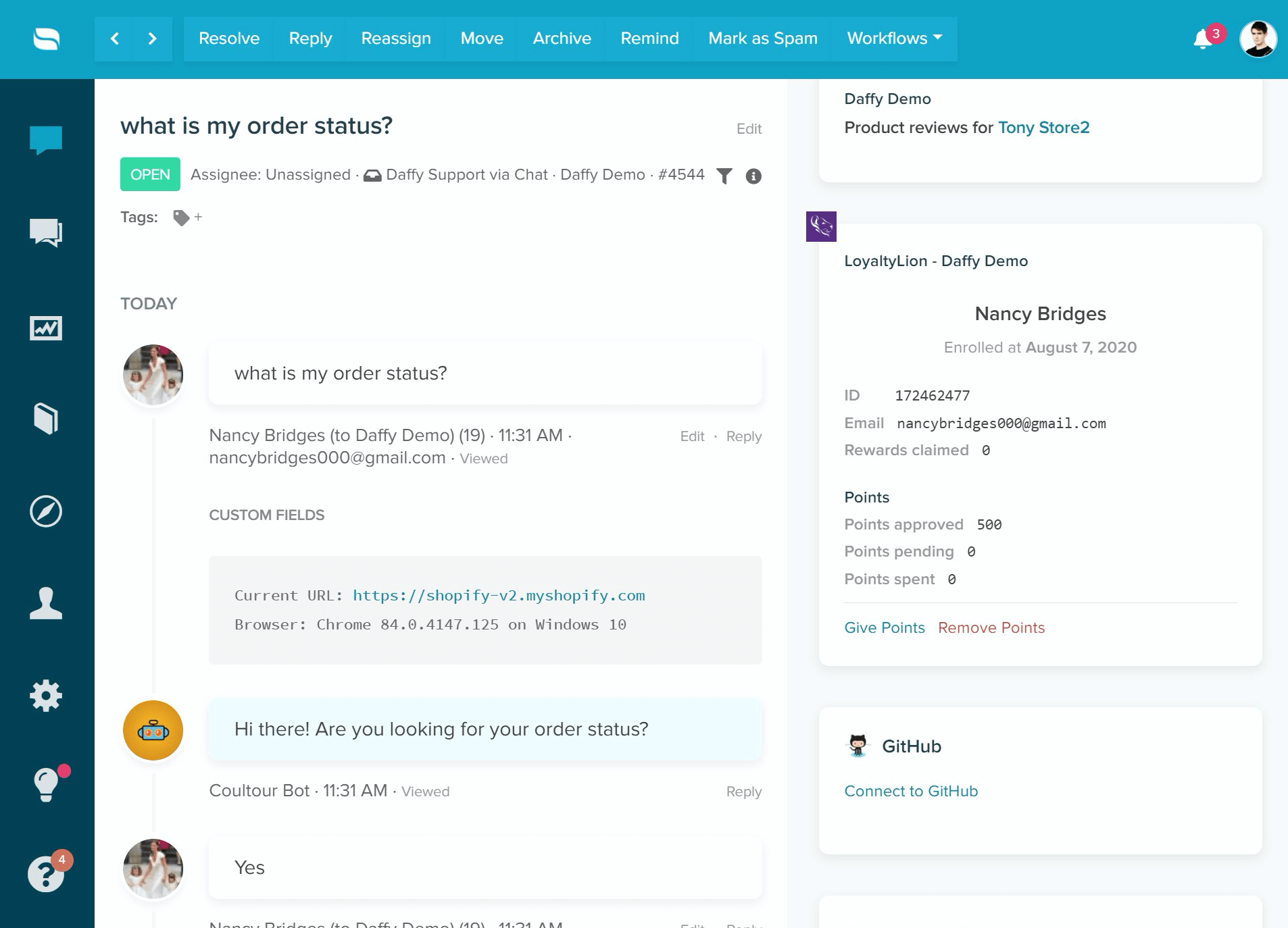Screen dimensions: 1288x928
Task: Reply to Coultour Bot's message
Action: 743,792
